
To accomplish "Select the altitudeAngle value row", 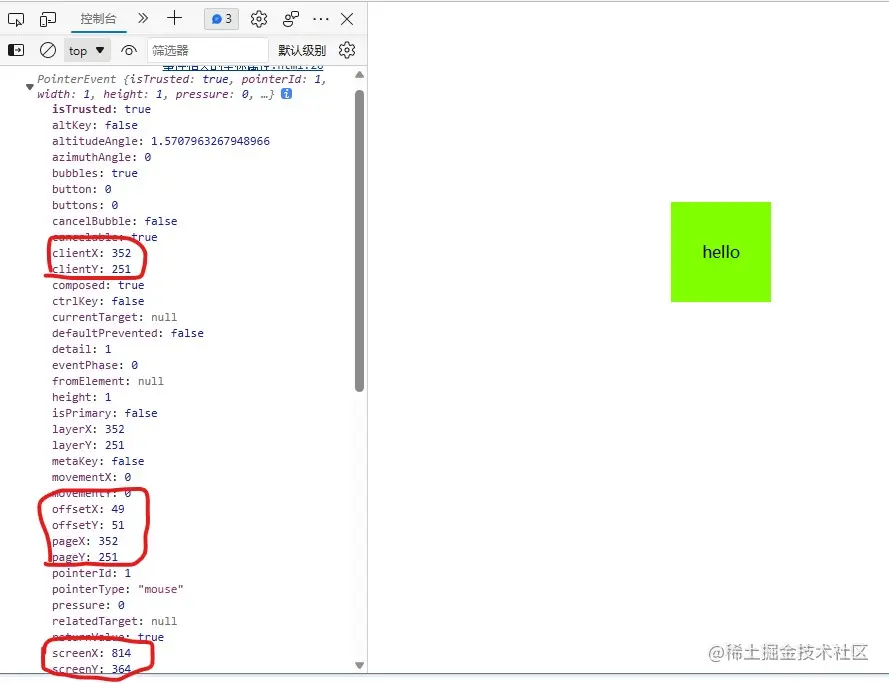I will (x=161, y=141).
